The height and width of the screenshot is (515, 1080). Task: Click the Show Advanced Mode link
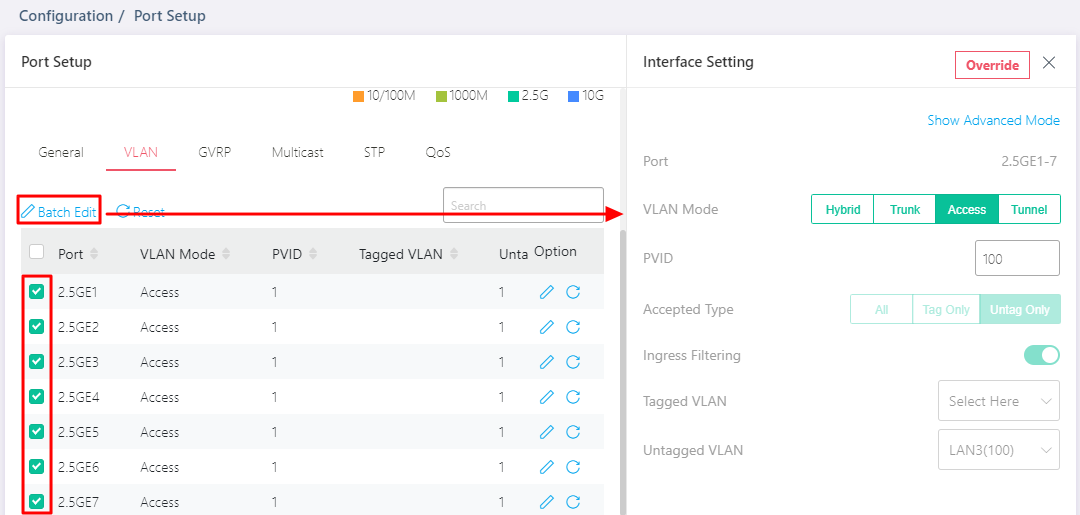pos(992,120)
